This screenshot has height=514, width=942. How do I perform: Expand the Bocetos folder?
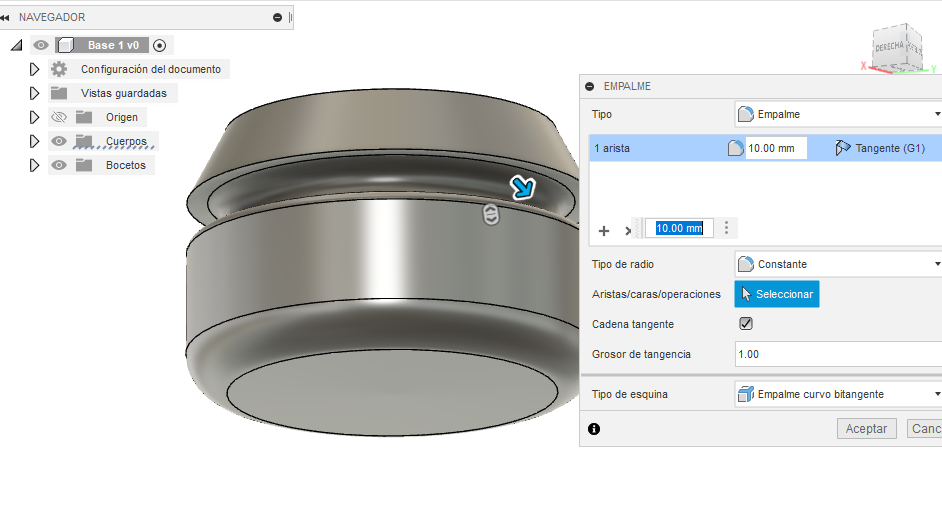[34, 165]
